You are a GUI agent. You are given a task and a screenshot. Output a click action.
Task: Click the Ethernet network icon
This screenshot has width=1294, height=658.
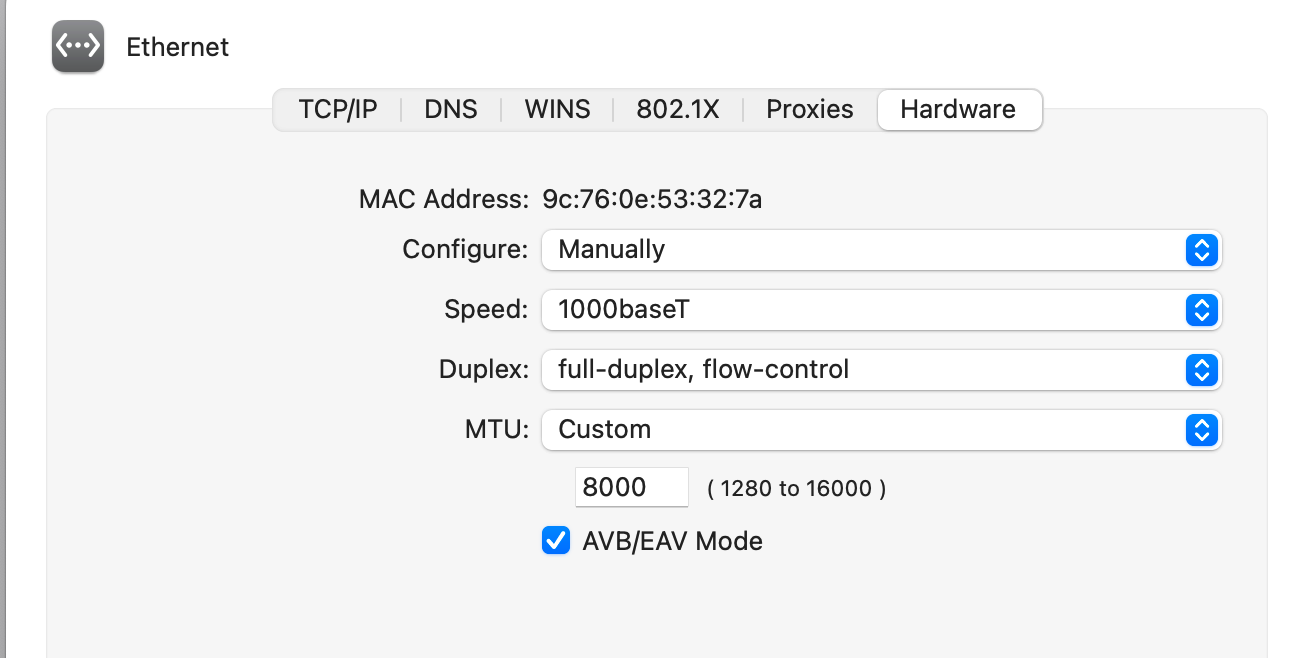(78, 47)
